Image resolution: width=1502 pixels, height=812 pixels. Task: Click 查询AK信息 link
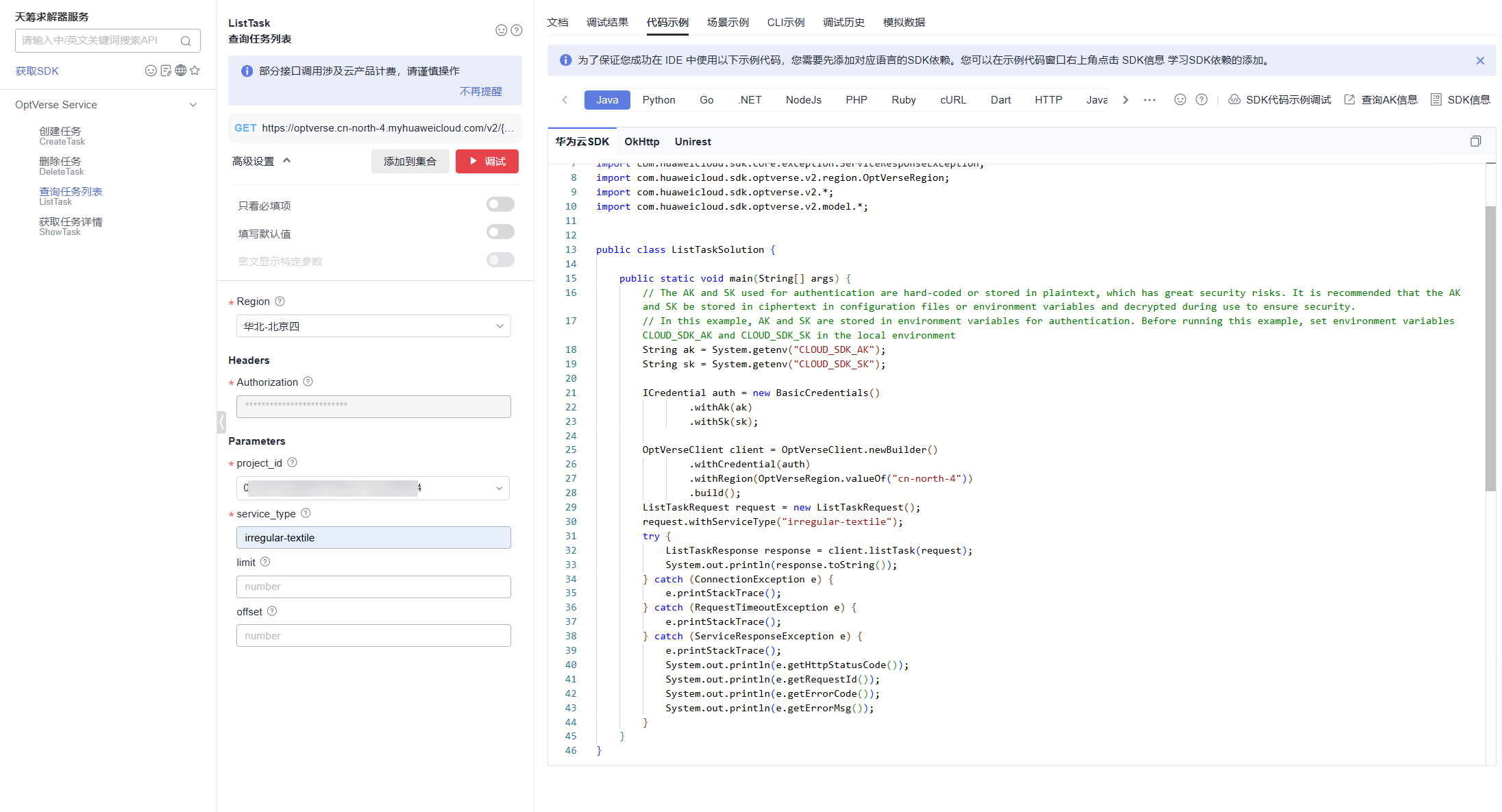tap(1381, 99)
